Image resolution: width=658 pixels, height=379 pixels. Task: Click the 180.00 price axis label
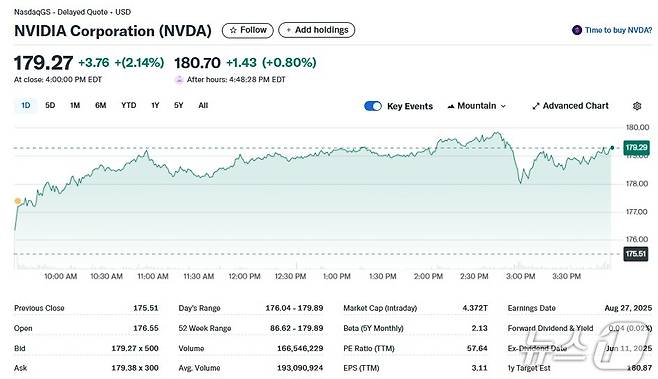[x=637, y=127]
